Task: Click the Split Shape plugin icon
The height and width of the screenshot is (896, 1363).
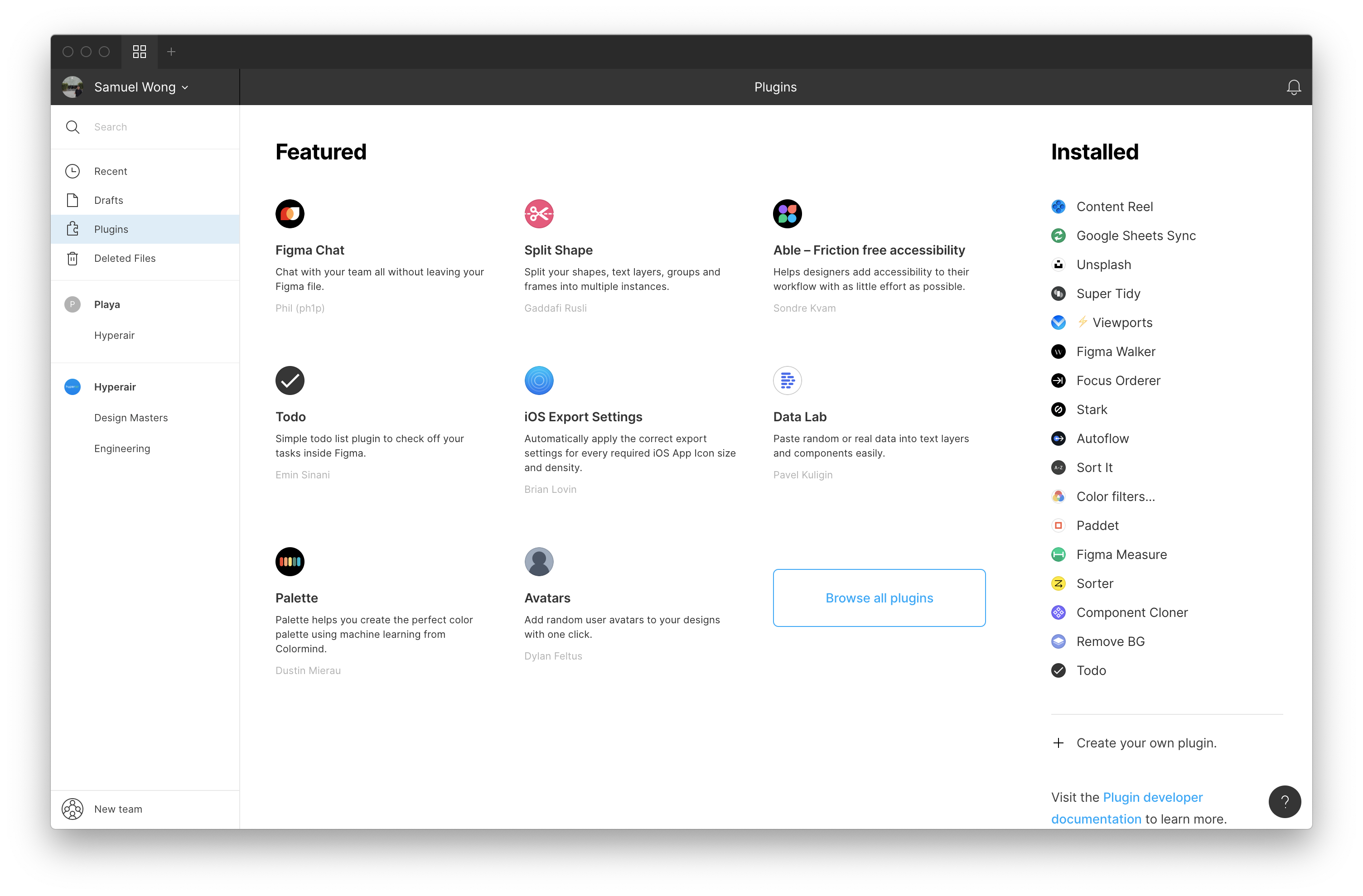Action: [539, 213]
